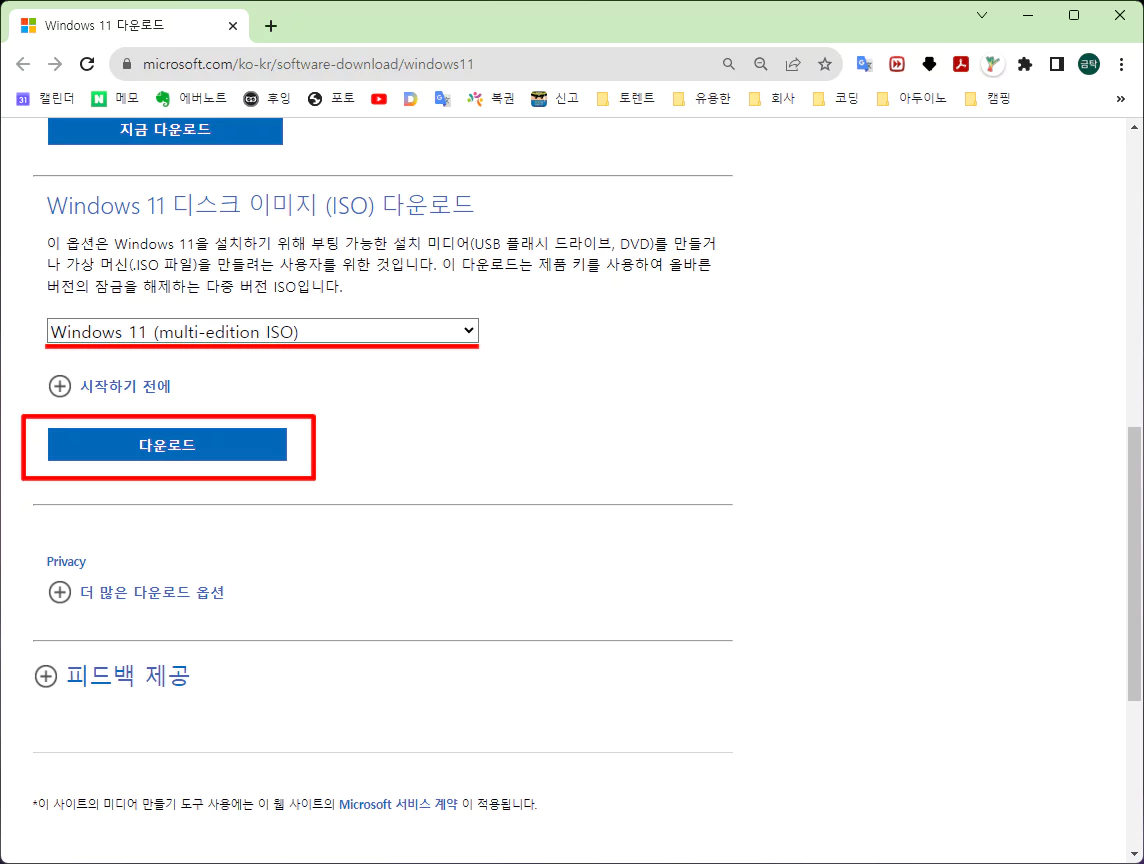Click the 지금 다운로드 button

pos(165,131)
